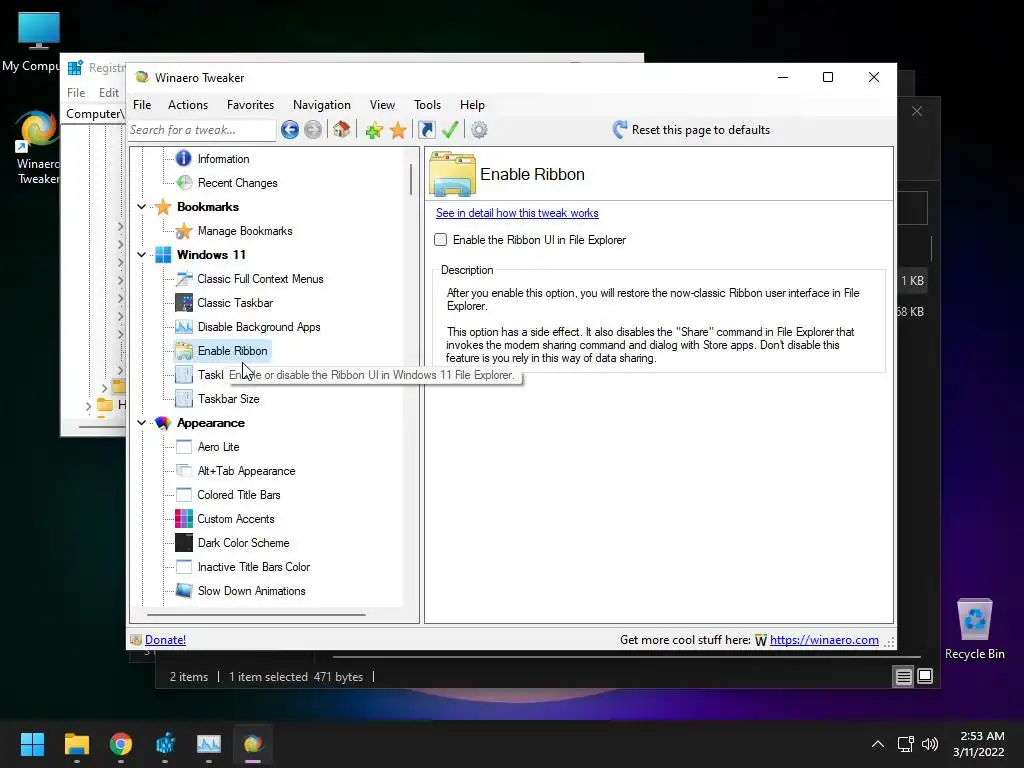Collapse the Windows 11 tree section
Image resolution: width=1024 pixels, height=768 pixels.
tap(142, 255)
